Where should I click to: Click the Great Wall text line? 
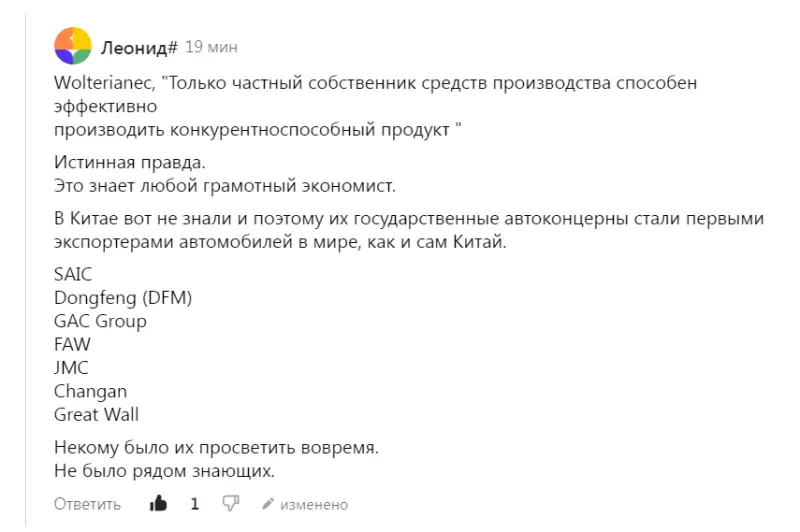pos(96,414)
